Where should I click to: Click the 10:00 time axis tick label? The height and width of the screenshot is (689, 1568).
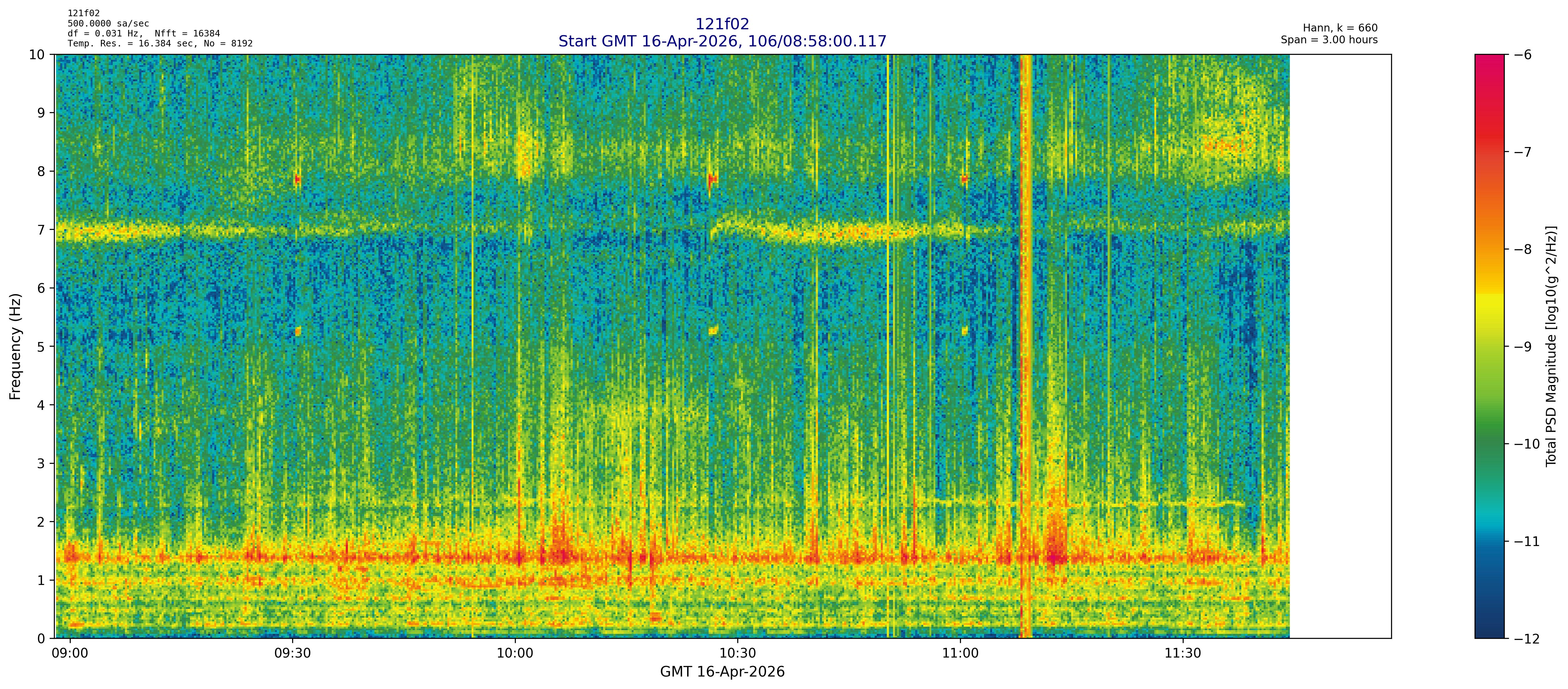click(x=515, y=654)
